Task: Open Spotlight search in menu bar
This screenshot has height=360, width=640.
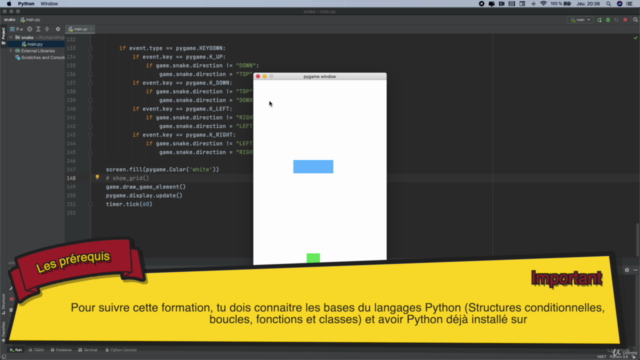Action: pyautogui.click(x=608, y=4)
